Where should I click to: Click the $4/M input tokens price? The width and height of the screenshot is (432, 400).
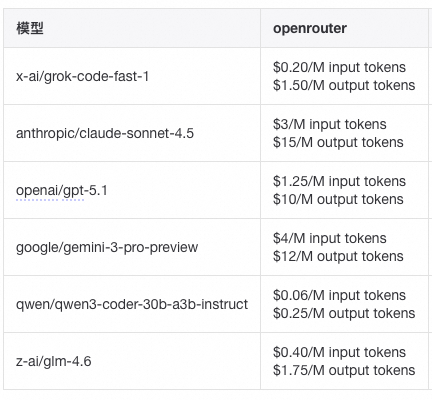[330, 238]
